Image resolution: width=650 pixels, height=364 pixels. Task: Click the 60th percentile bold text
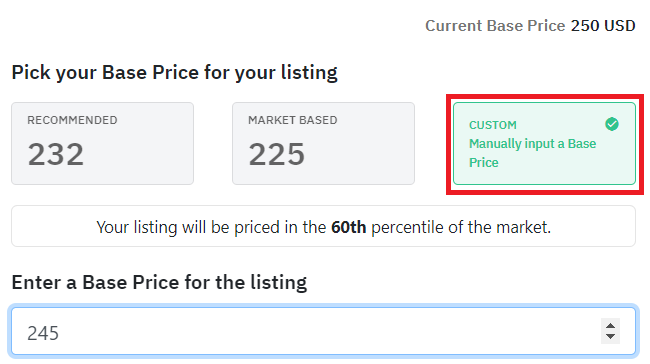349,227
